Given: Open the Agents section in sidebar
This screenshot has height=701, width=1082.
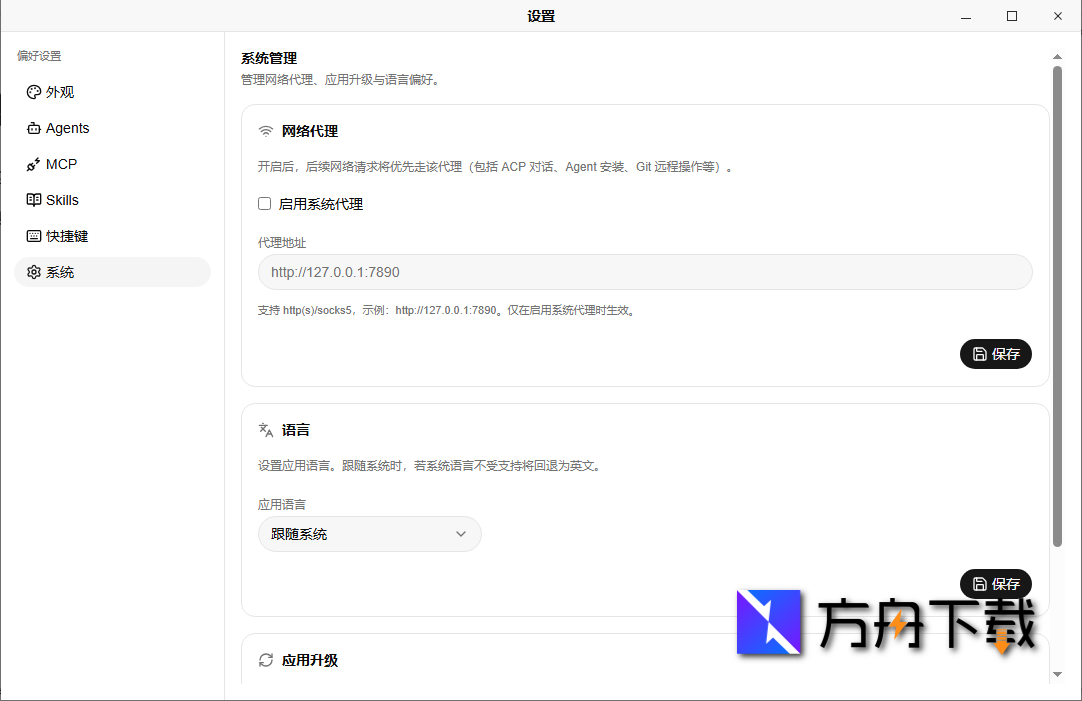Looking at the screenshot, I should (x=112, y=128).
